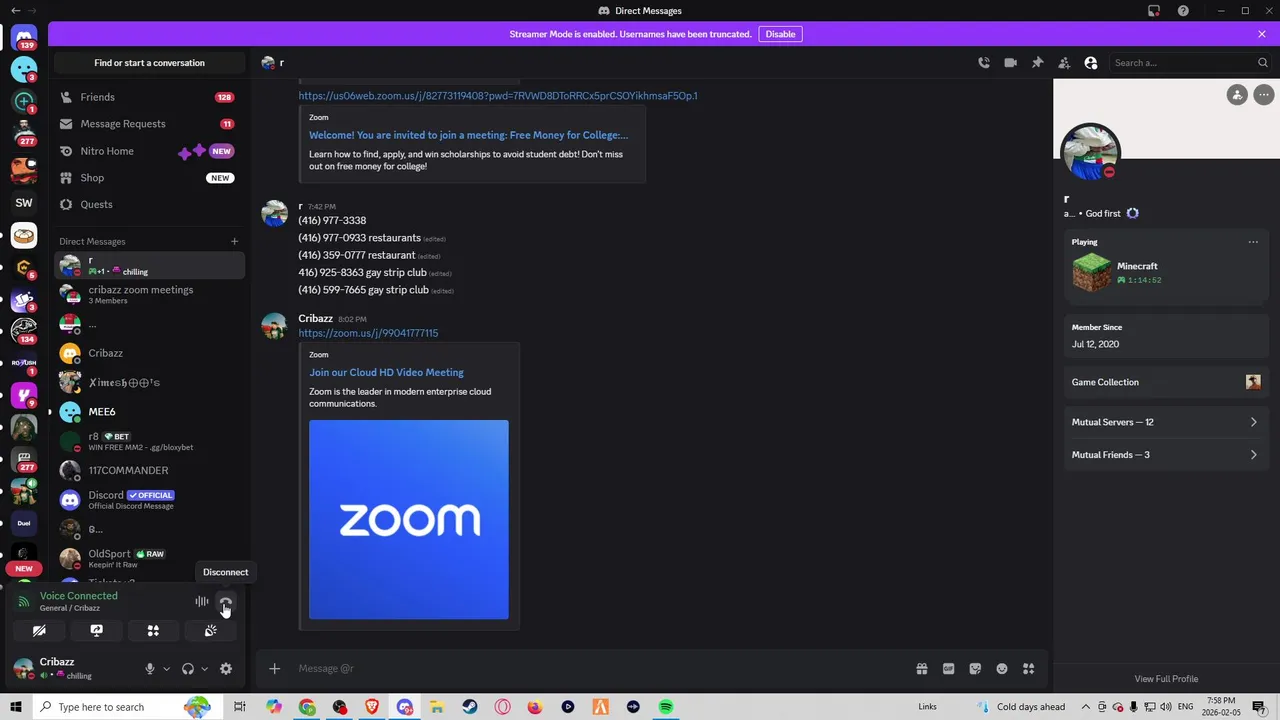Viewport: 1280px width, 720px height.
Task: Share your screen from voice panel
Action: 96,631
